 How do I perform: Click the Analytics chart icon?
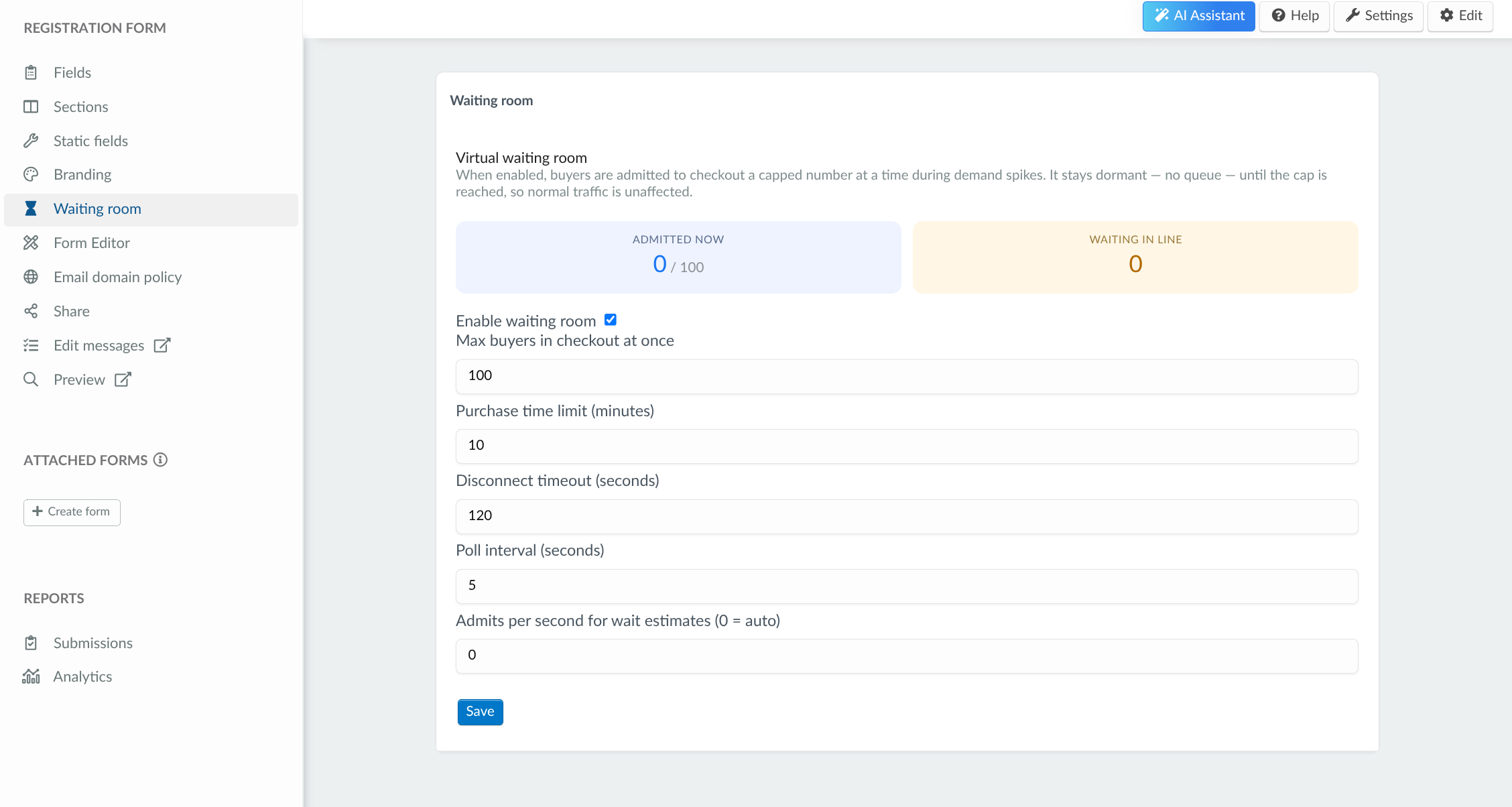coord(31,676)
